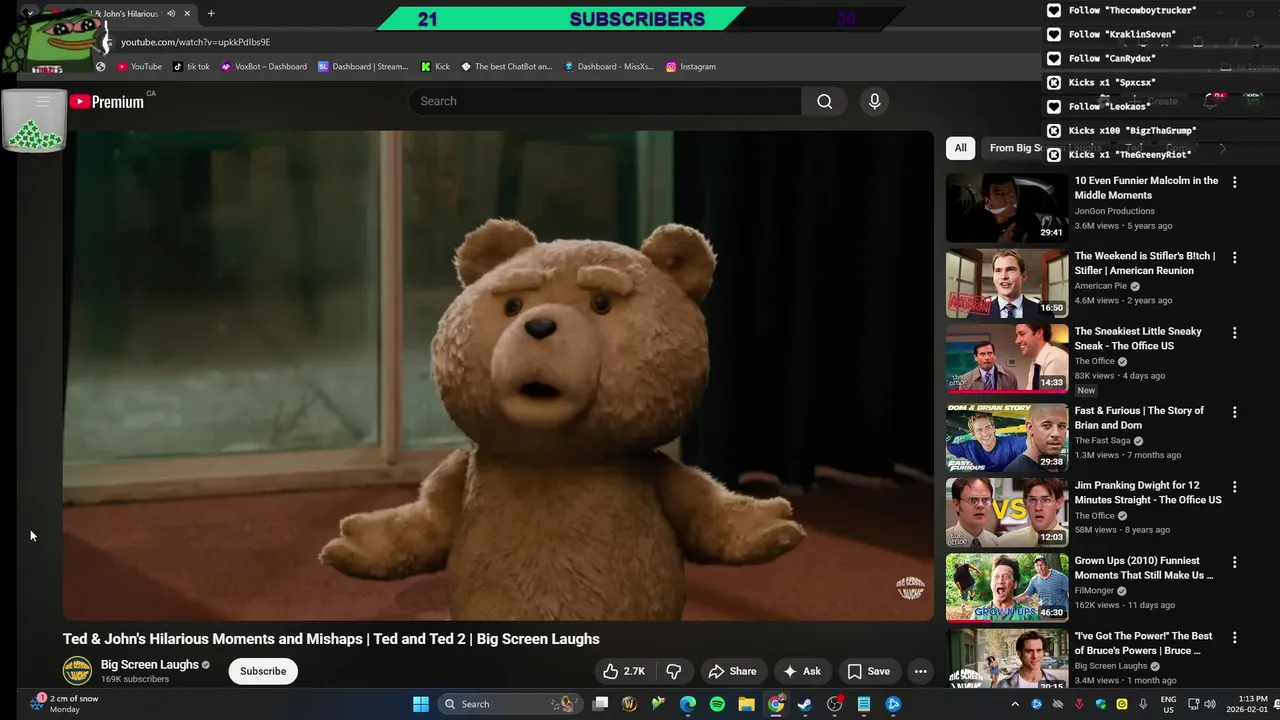Open Fast & Furious Brian and Dom thumbnail
1280x720 pixels.
click(1007, 438)
